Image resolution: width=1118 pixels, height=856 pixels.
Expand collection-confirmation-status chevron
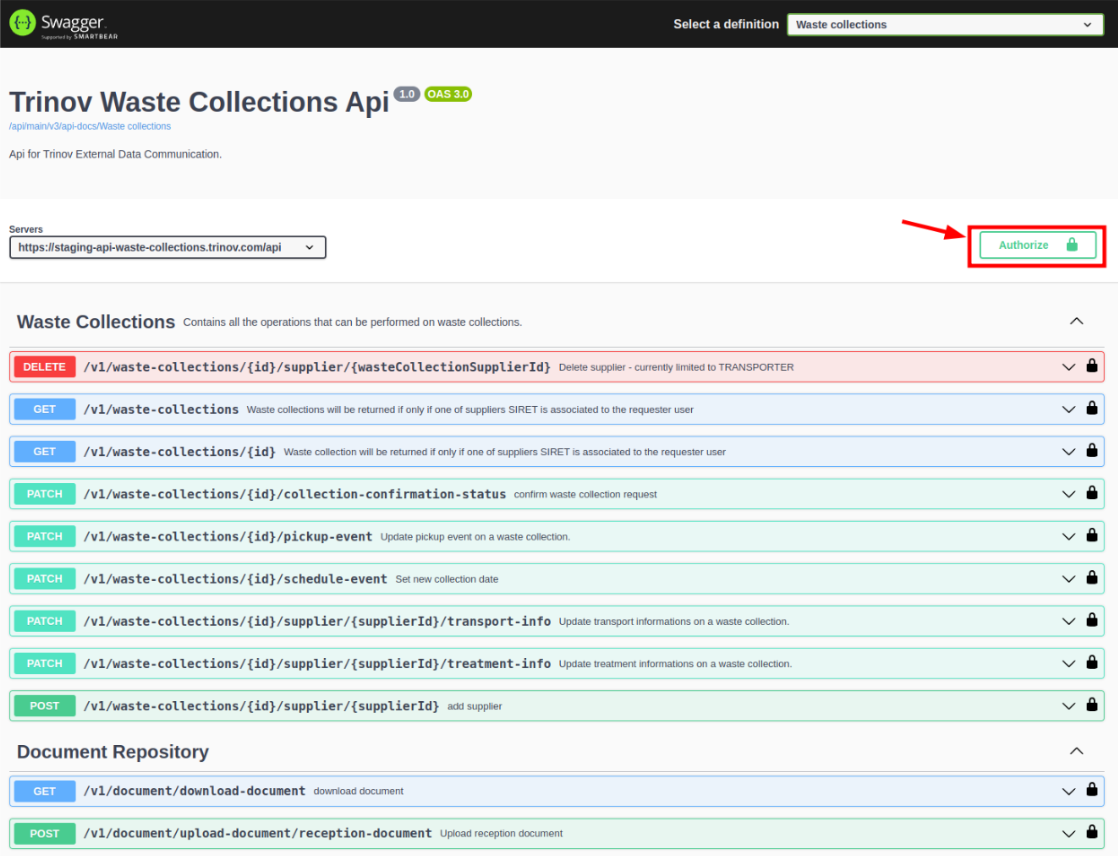click(x=1068, y=494)
